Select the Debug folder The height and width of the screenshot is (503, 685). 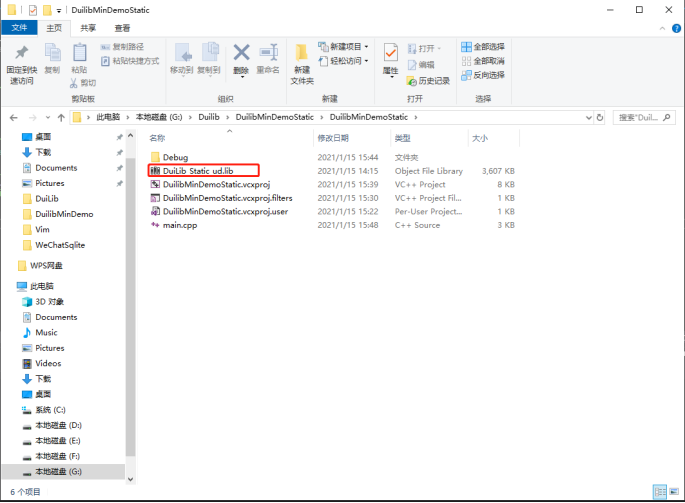click(x=175, y=157)
